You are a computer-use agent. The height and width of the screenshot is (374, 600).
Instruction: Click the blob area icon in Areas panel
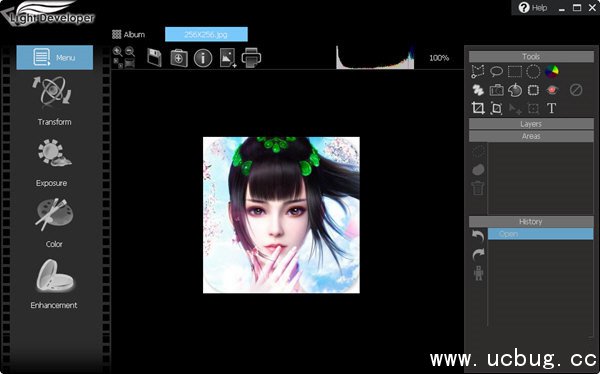(x=478, y=170)
